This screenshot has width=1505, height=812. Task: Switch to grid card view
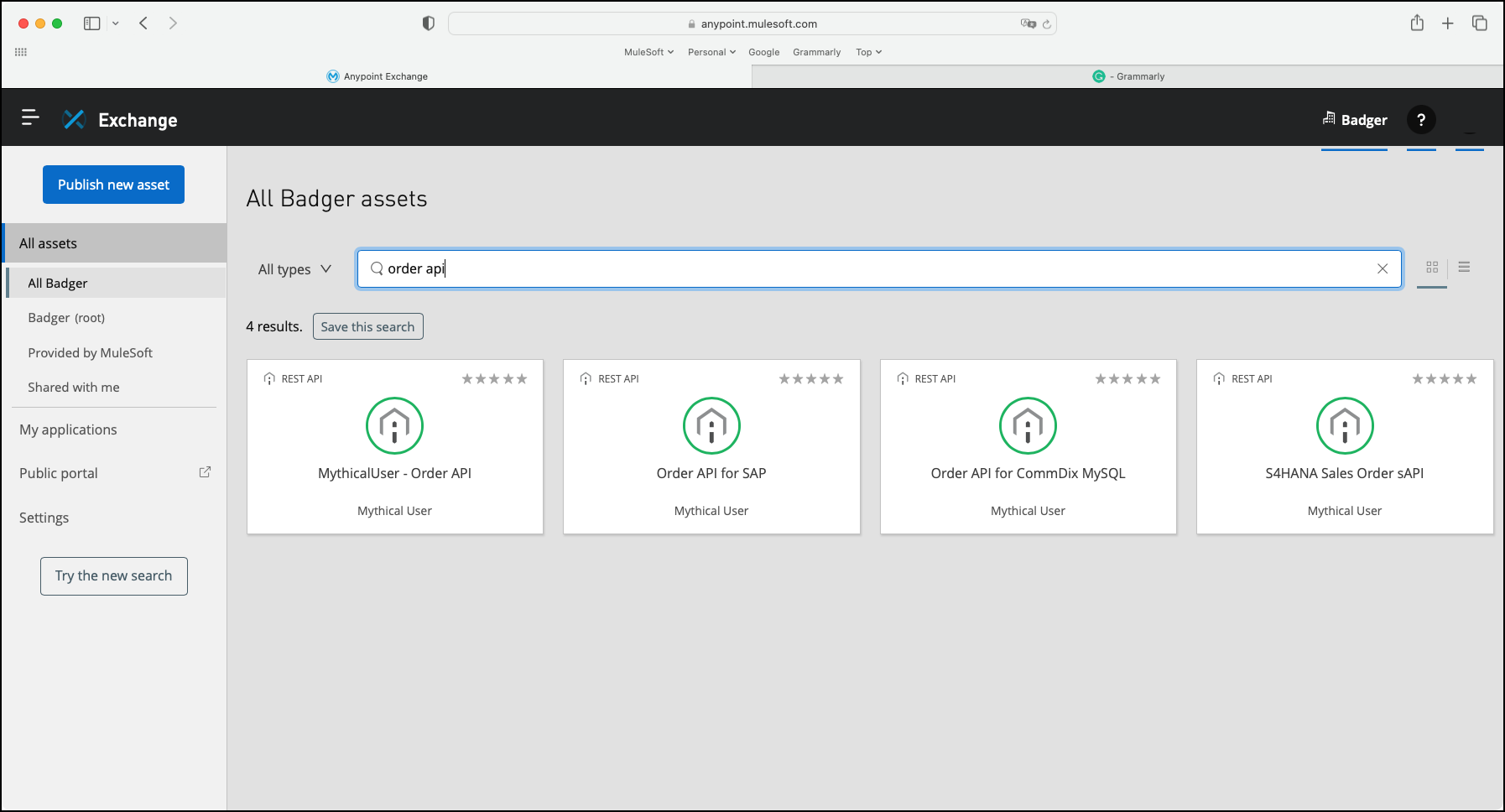[x=1432, y=267]
